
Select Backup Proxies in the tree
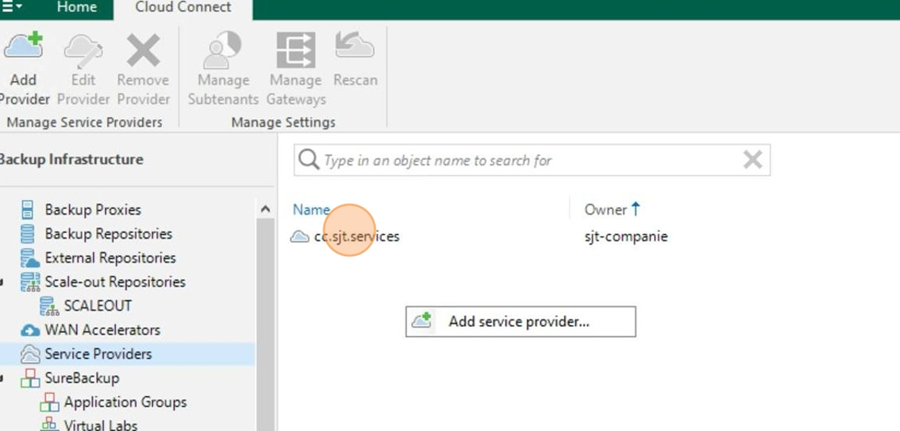tap(93, 209)
